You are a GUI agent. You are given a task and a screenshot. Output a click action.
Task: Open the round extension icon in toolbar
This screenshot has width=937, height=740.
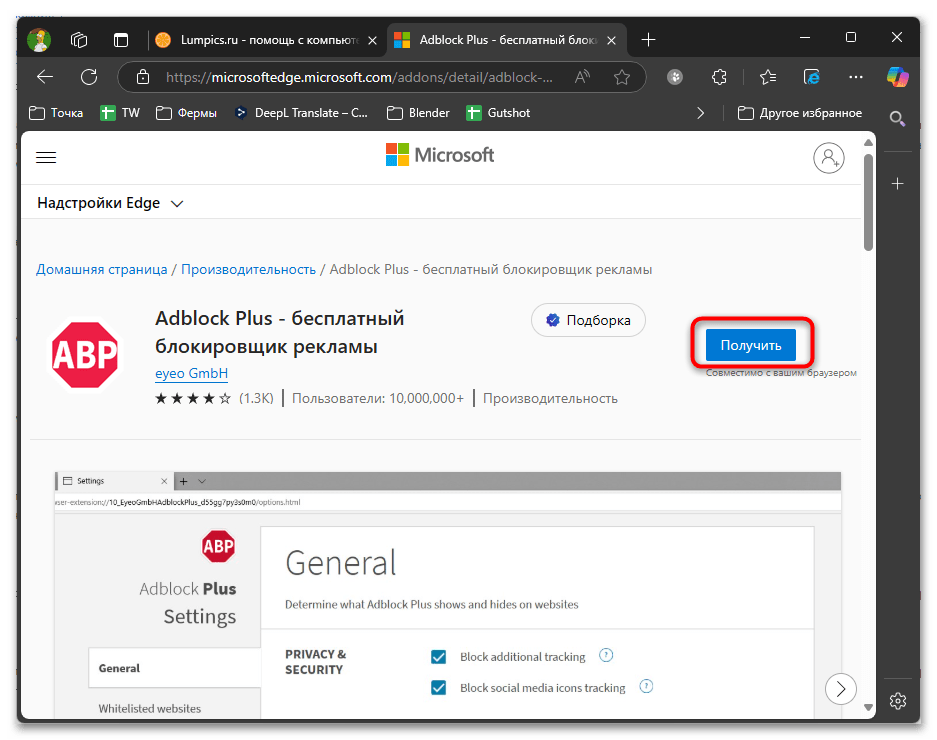[x=675, y=77]
